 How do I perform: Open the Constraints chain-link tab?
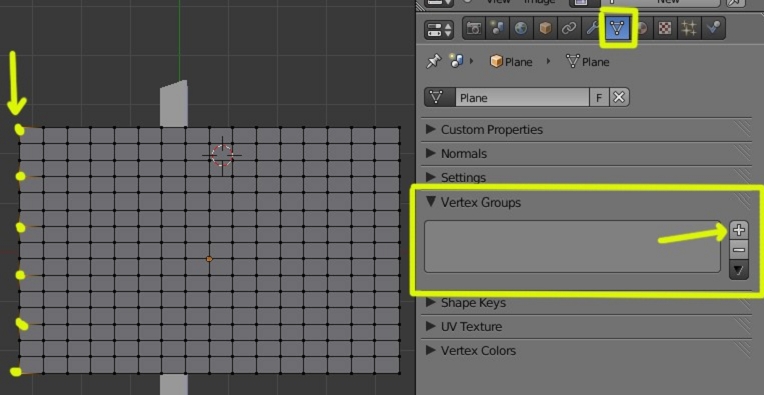point(569,29)
